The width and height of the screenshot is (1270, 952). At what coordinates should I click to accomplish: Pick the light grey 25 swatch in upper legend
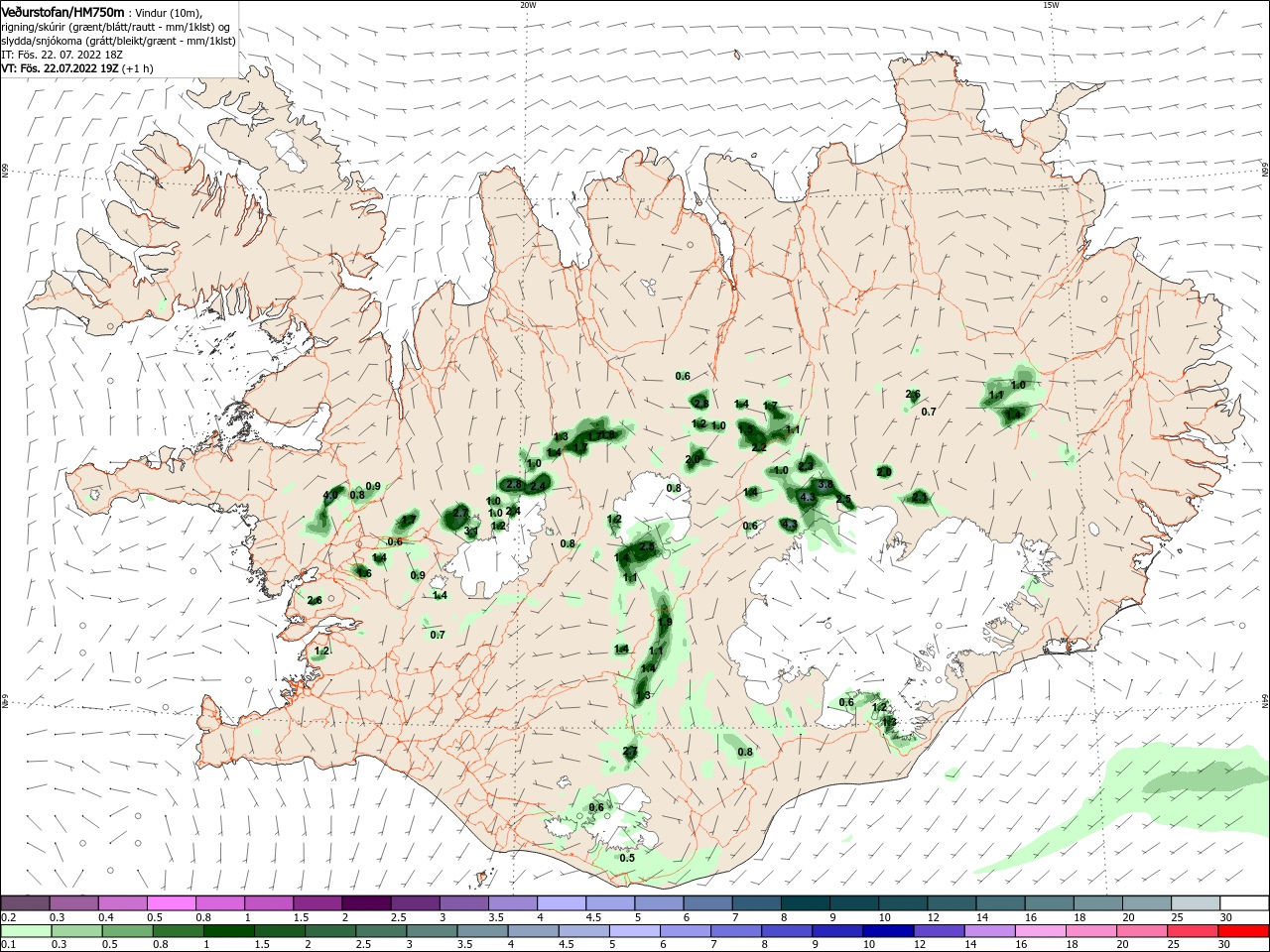click(1196, 902)
